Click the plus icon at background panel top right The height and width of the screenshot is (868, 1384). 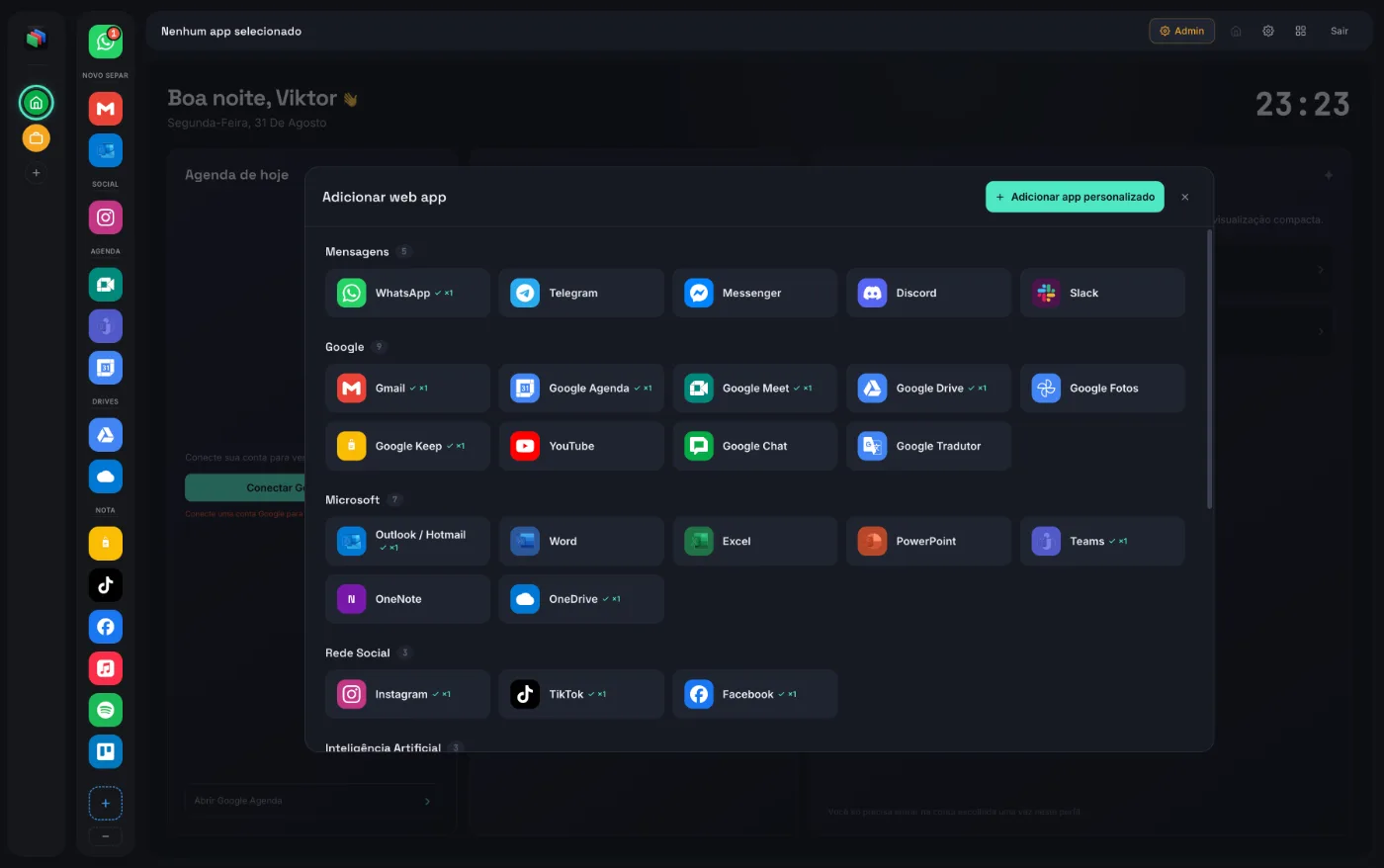pyautogui.click(x=1329, y=175)
